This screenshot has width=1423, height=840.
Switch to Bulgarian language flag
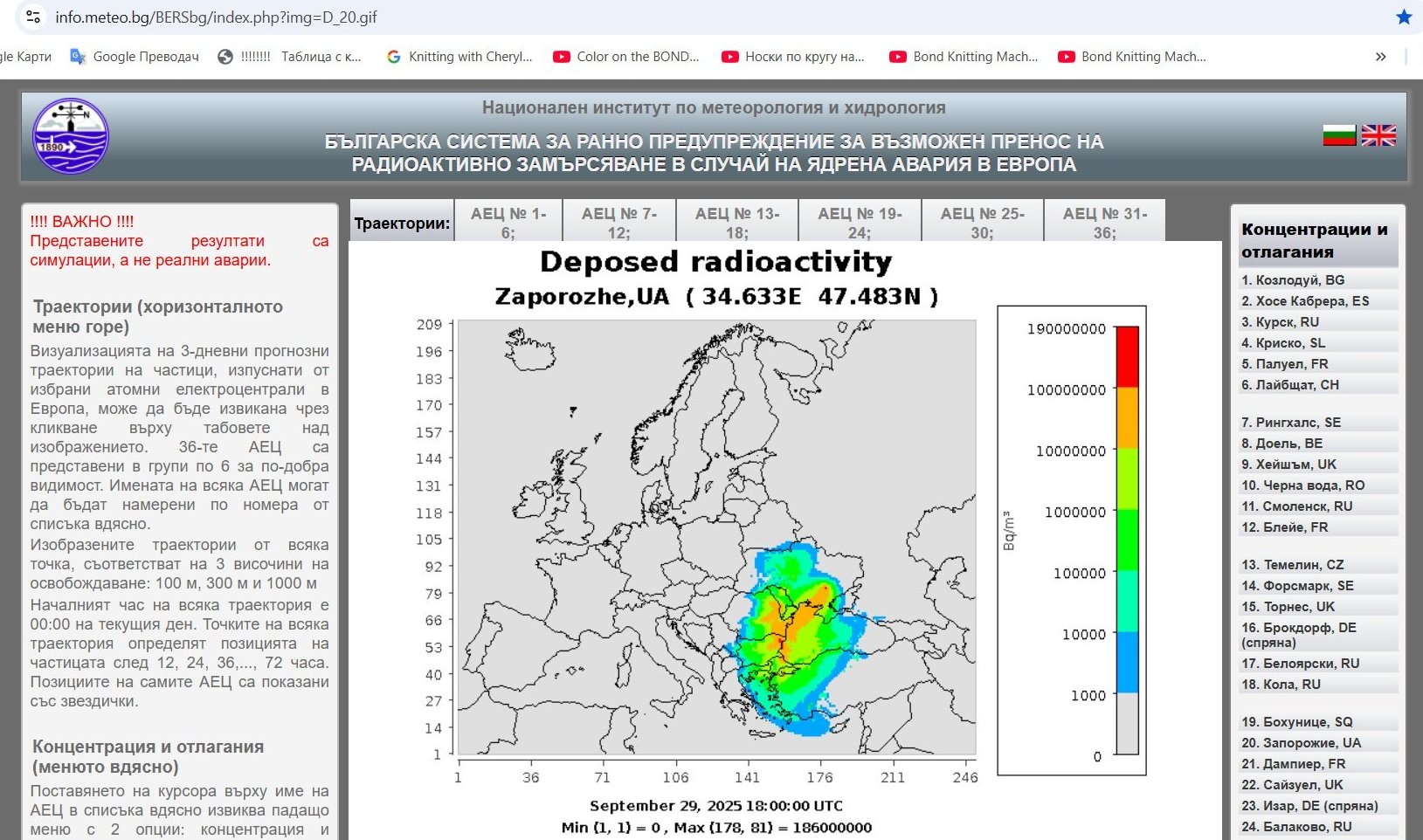(x=1339, y=135)
